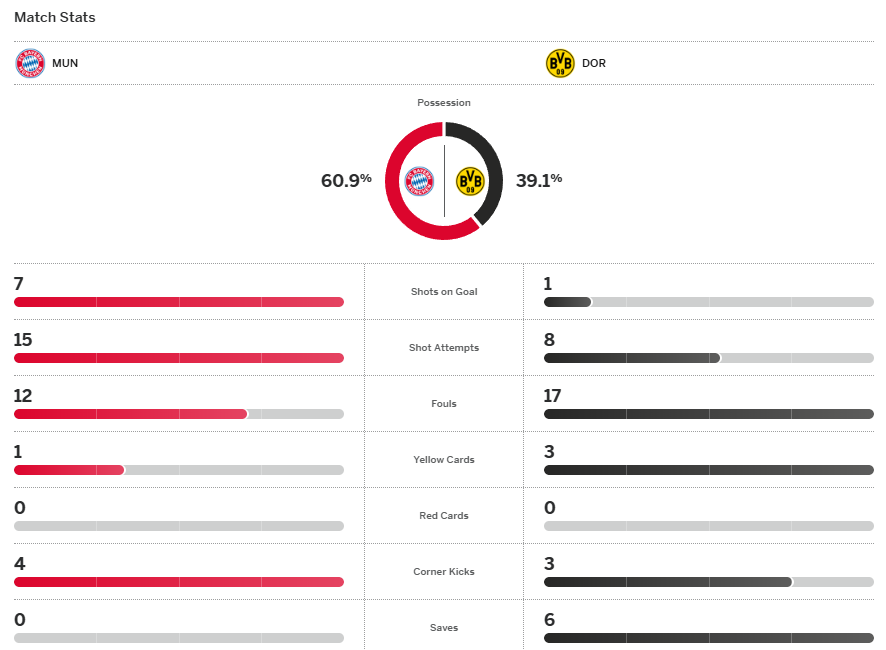Click Bayern's Shot Attempts bar
This screenshot has height=650, width=886.
178,358
